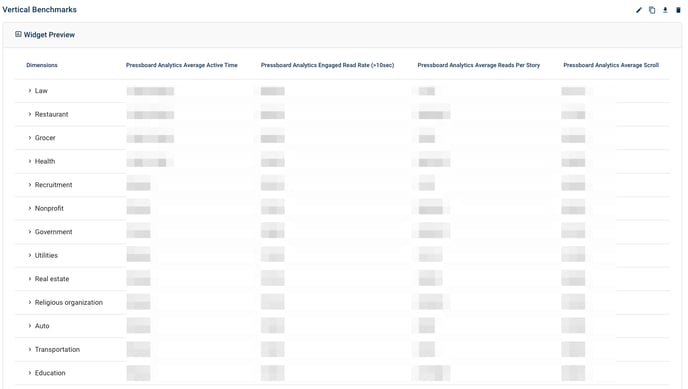This screenshot has width=688, height=389.
Task: Click the Engaged Read Rate (+10sec) header
Action: 327,65
